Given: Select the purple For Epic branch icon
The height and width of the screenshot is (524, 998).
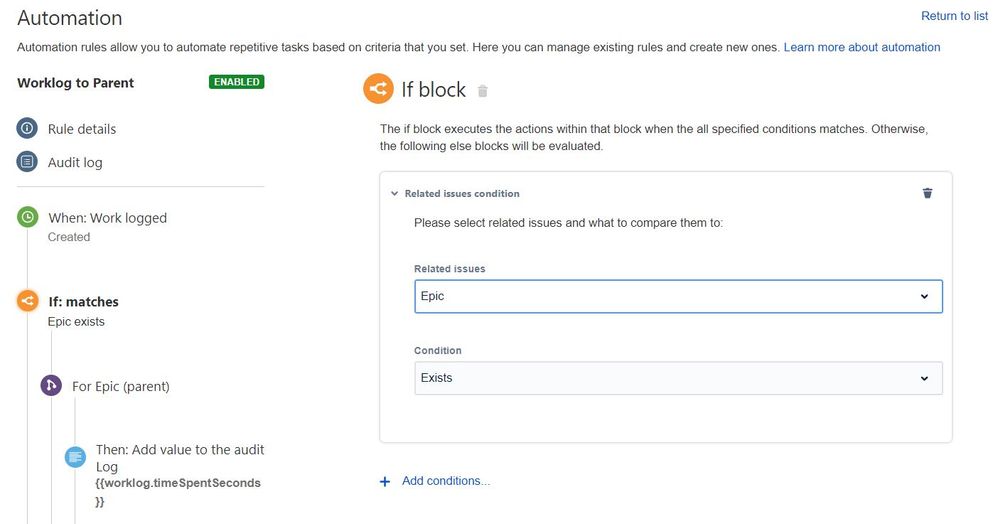Looking at the screenshot, I should [51, 386].
